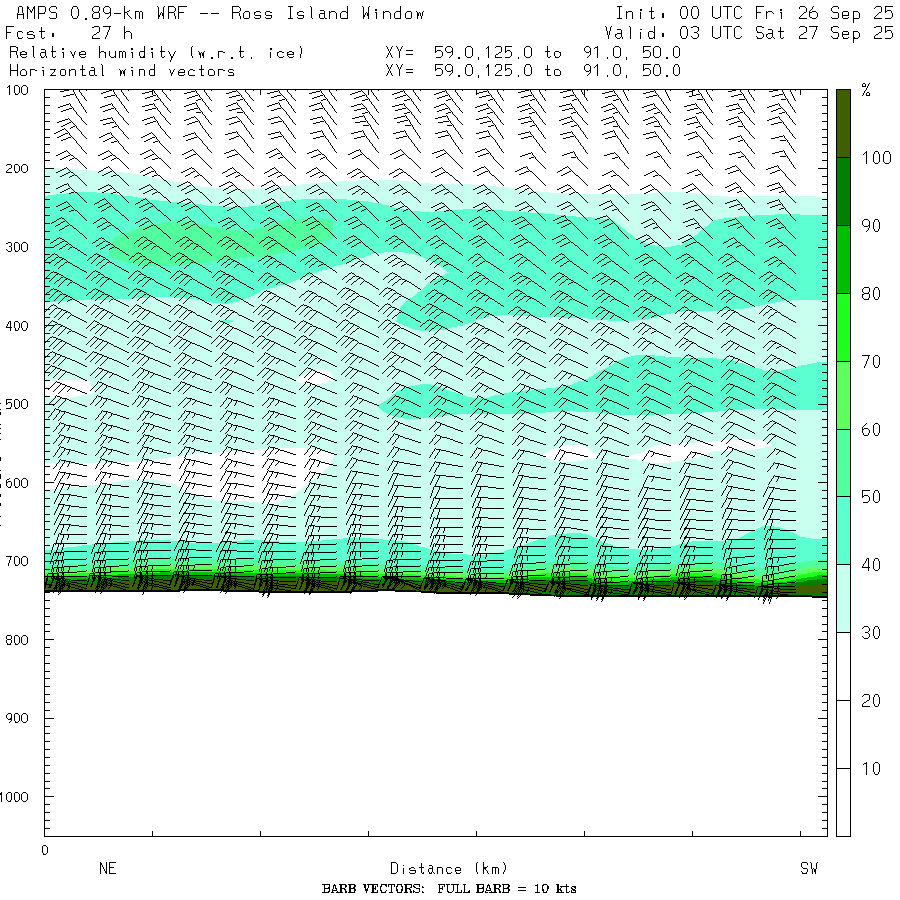The image size is (900, 900).
Task: Click the XY coordinates on the relative humidity line
Action: (x=533, y=53)
